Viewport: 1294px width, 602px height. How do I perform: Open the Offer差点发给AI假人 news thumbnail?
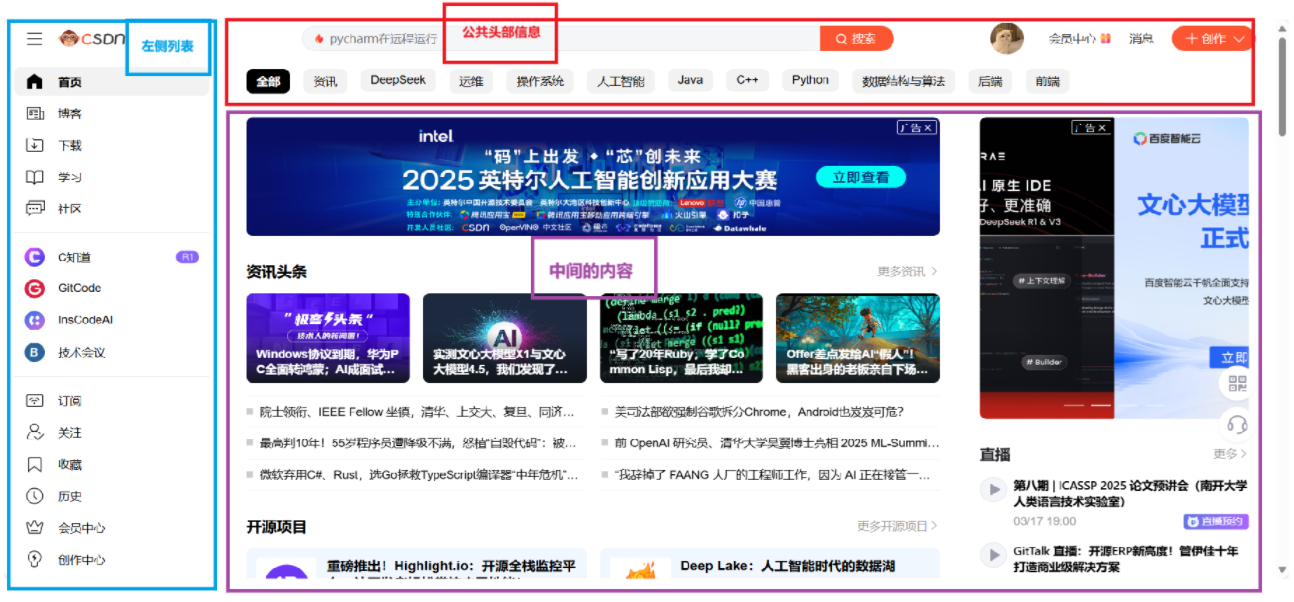[858, 338]
